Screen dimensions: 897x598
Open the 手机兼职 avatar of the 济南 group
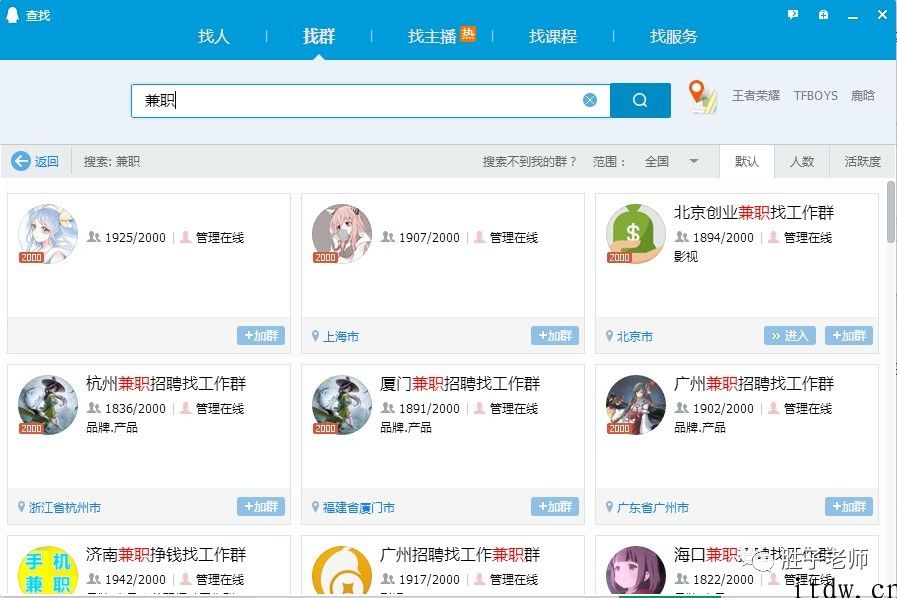pos(48,570)
